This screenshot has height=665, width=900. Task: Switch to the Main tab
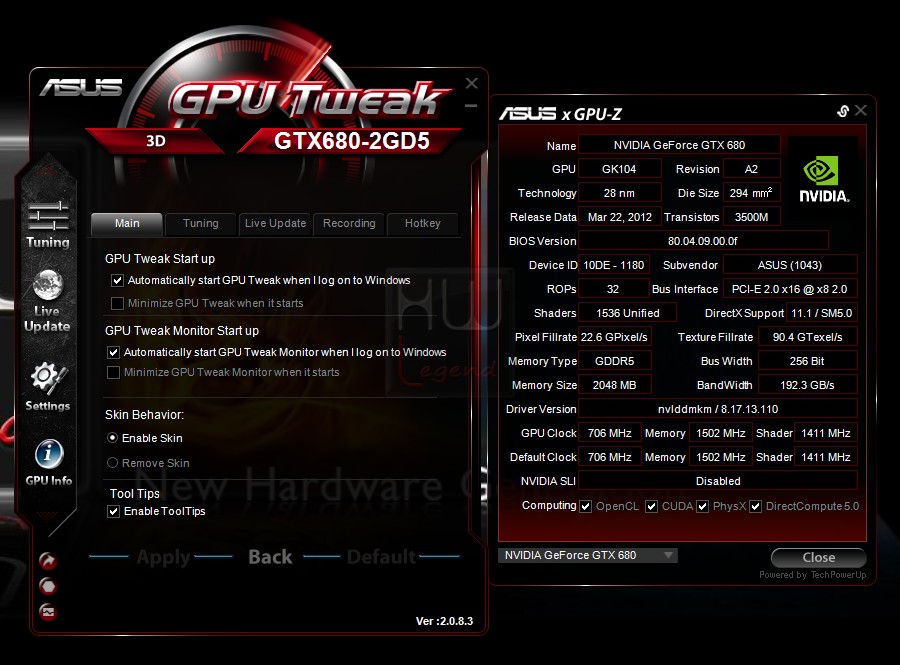coord(127,223)
